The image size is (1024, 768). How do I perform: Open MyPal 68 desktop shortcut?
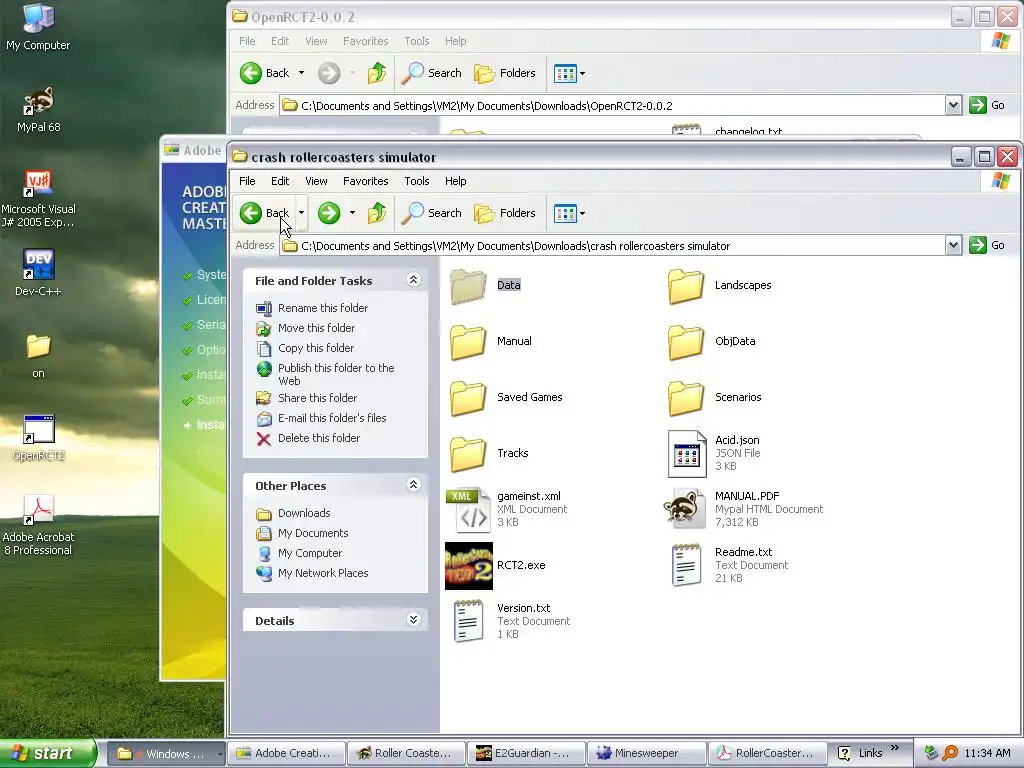(39, 108)
